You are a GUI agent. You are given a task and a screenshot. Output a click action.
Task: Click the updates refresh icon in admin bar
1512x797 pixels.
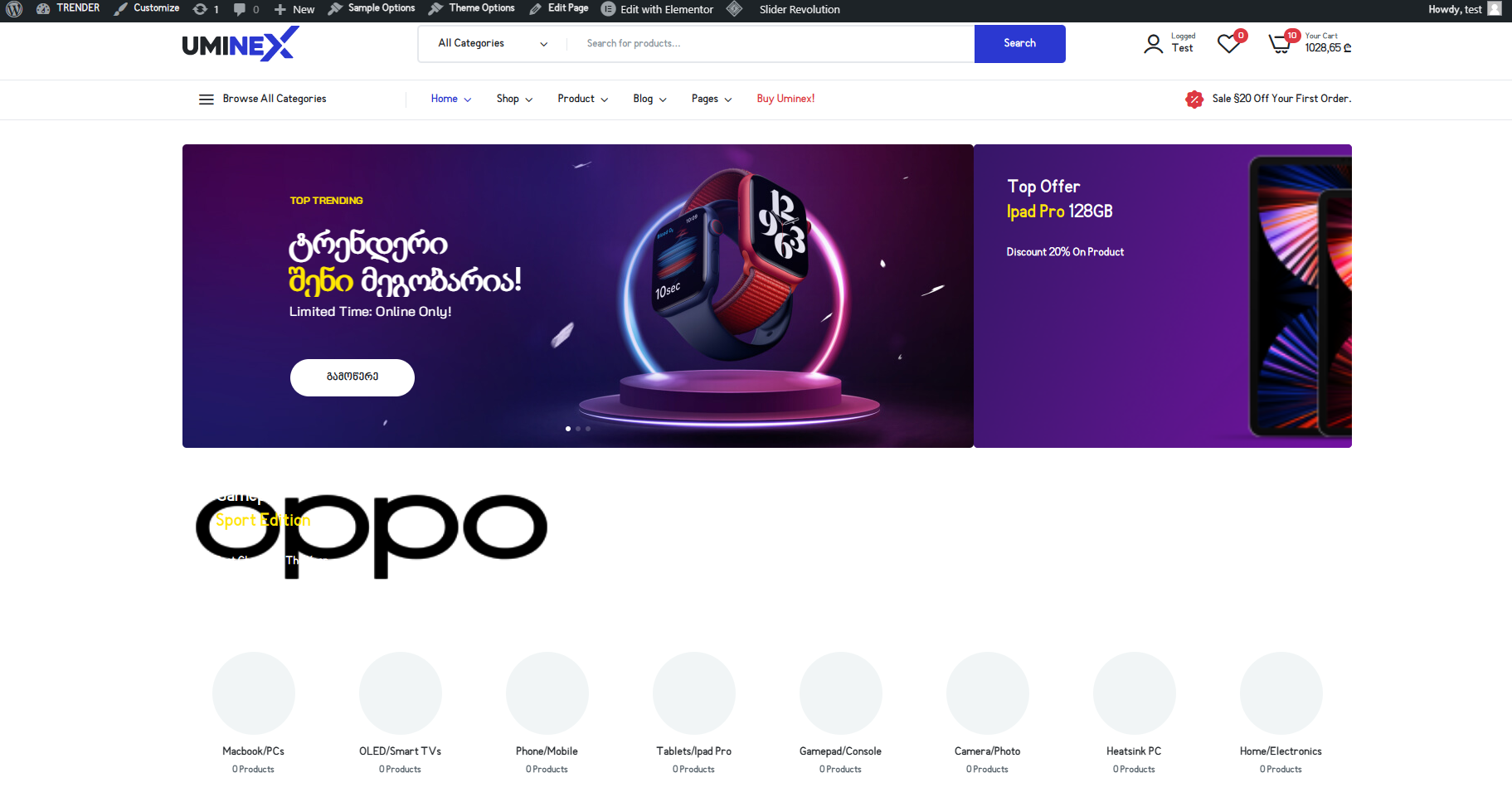[200, 9]
